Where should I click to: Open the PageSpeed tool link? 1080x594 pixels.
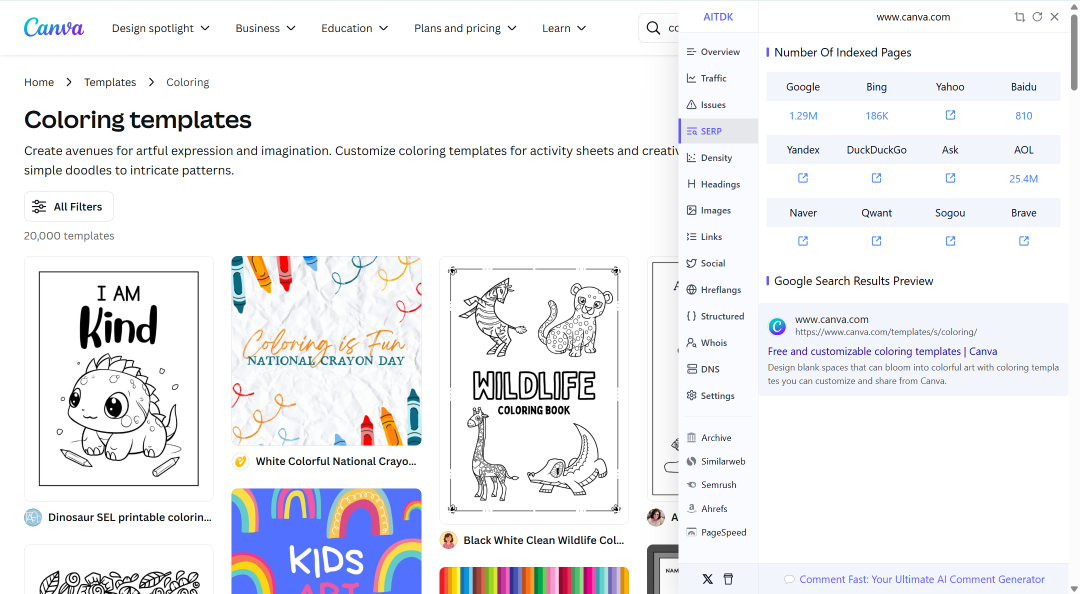[x=716, y=533]
